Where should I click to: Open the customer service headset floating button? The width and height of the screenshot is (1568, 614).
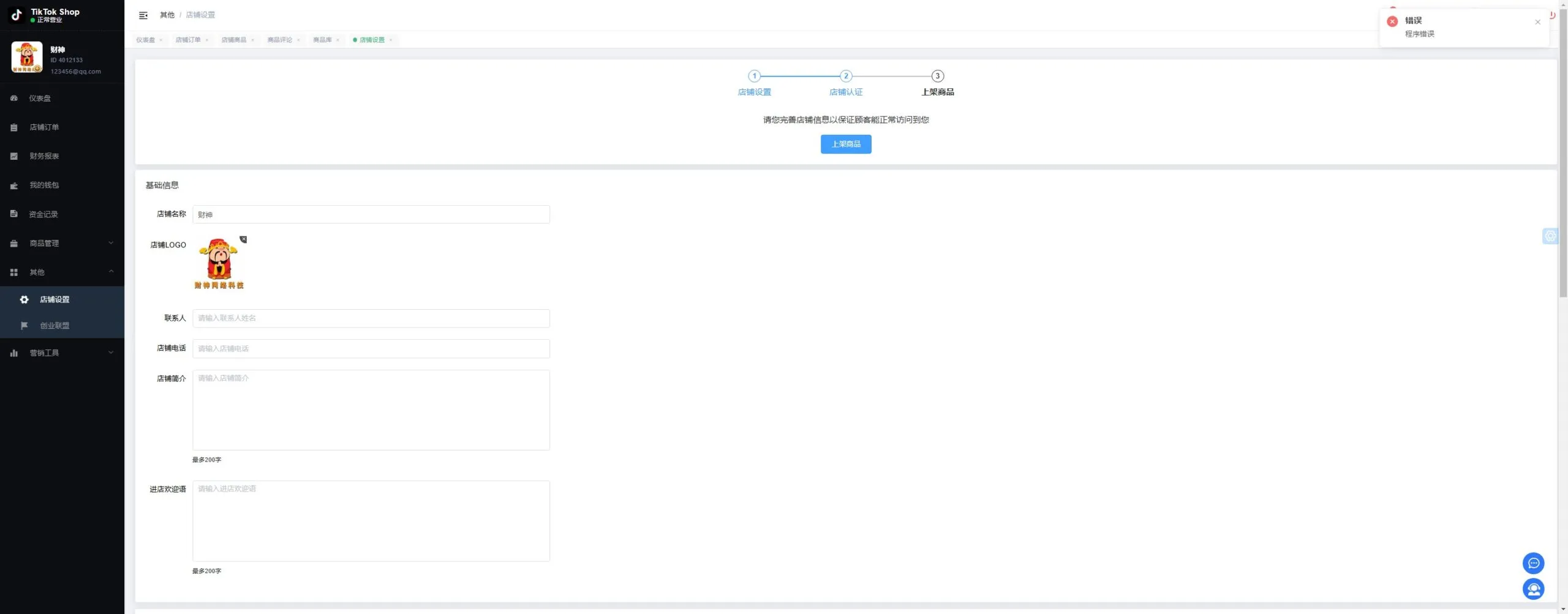coord(1533,589)
